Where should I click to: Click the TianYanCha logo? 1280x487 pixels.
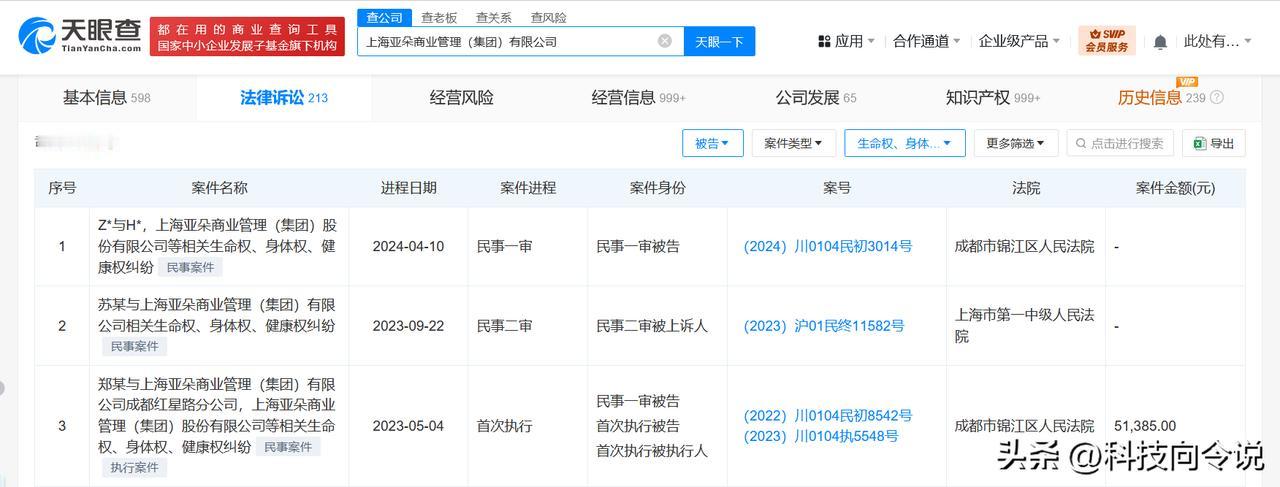pos(79,37)
